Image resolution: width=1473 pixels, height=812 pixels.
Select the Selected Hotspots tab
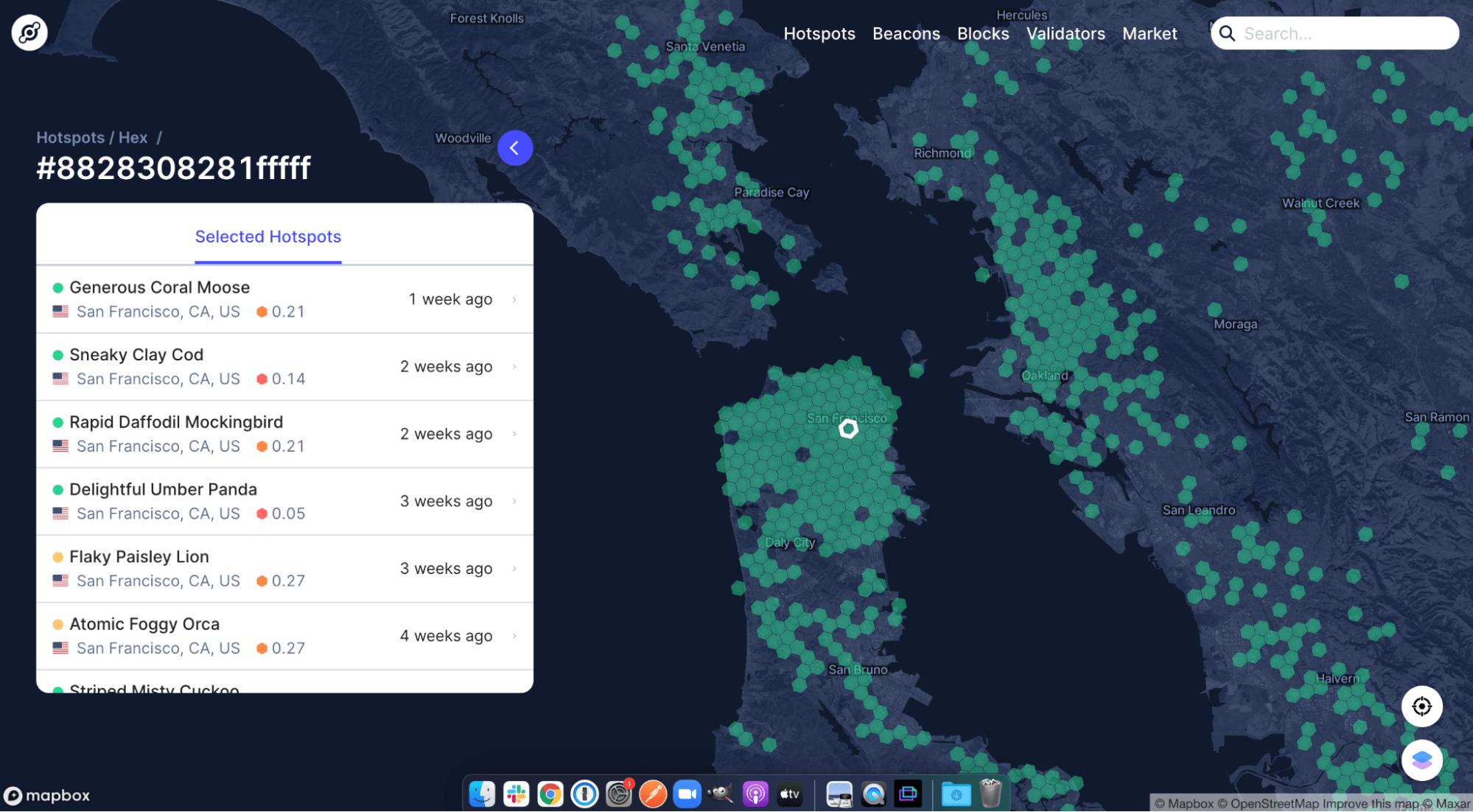(267, 237)
